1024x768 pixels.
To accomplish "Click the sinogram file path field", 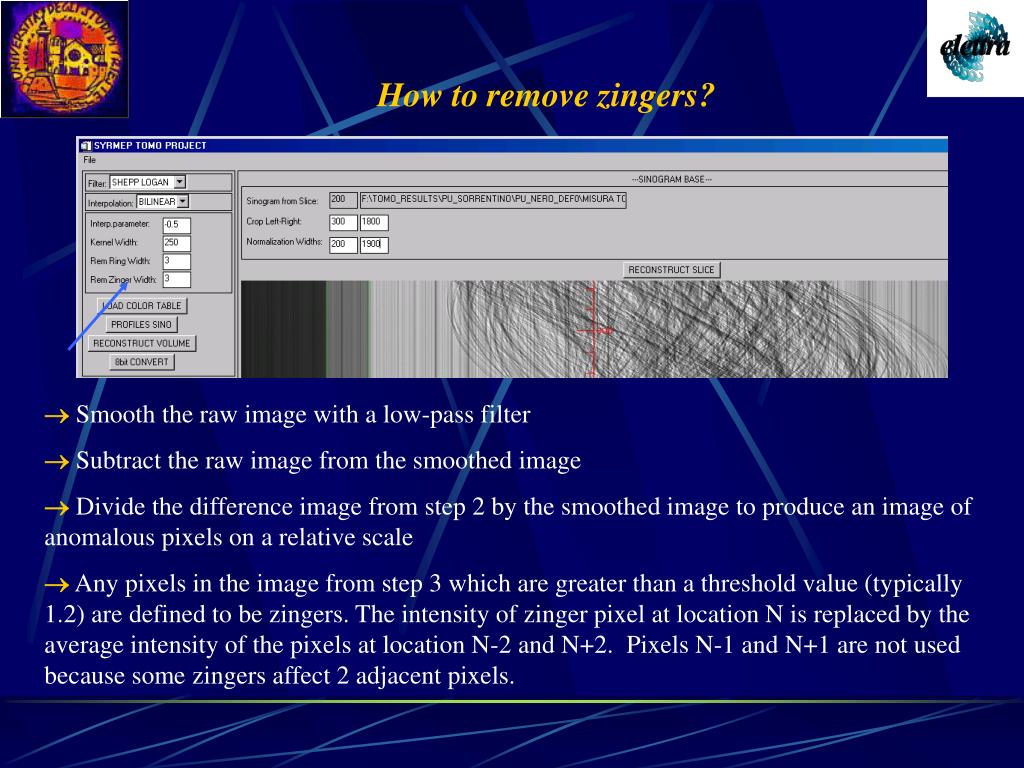I will coord(493,200).
